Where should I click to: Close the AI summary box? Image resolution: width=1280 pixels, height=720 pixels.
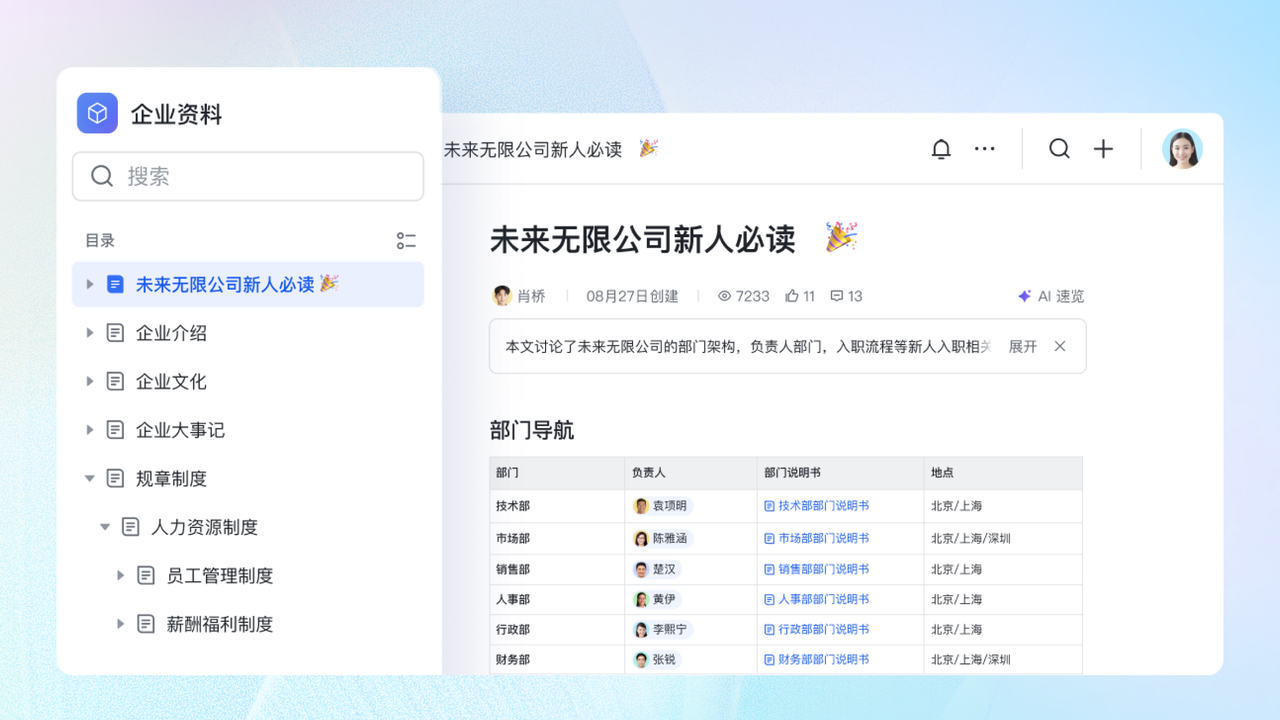pyautogui.click(x=1060, y=346)
